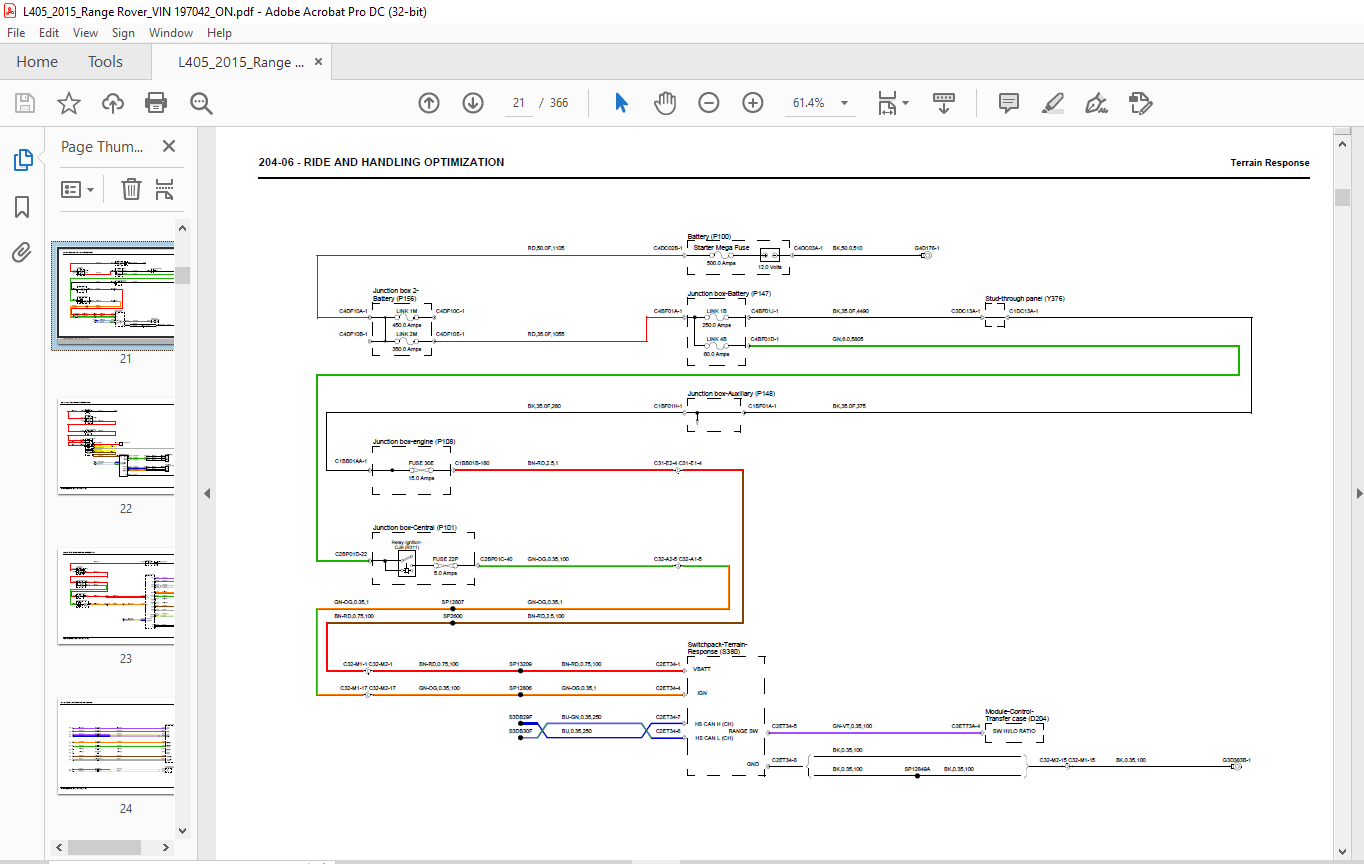Open the Attachments paperclip panel
The image size is (1364, 864).
tap(22, 252)
